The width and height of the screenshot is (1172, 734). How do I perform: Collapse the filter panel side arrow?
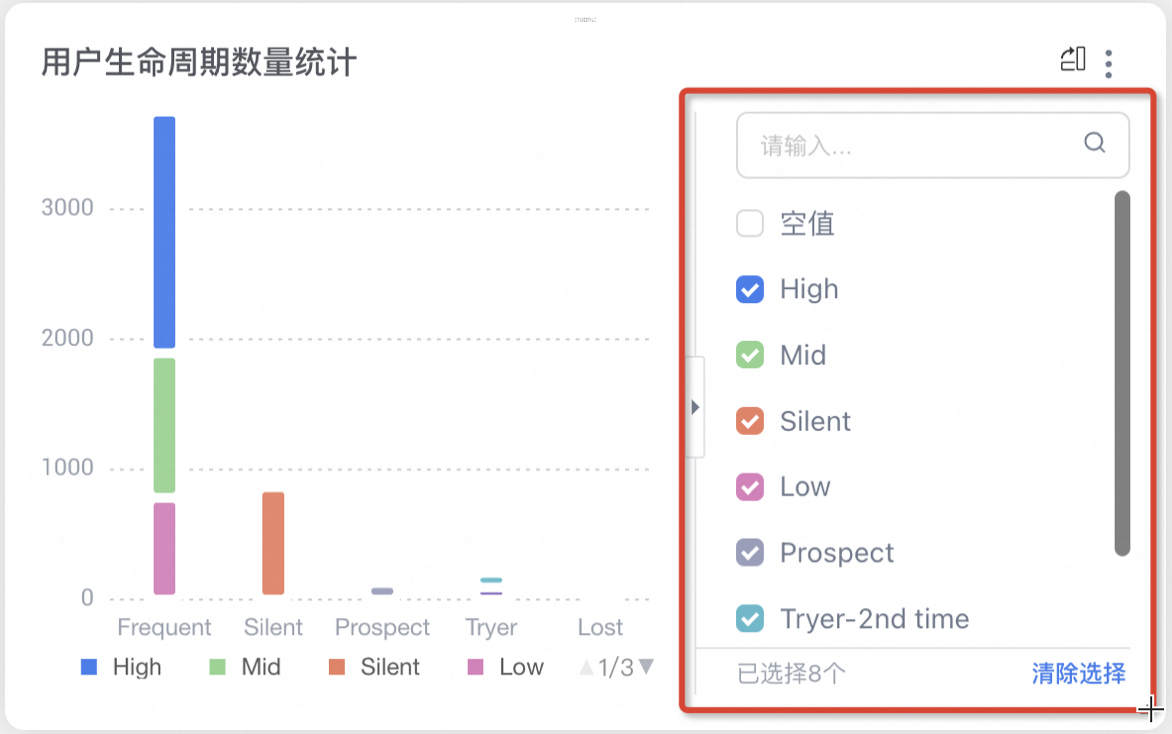tap(695, 407)
